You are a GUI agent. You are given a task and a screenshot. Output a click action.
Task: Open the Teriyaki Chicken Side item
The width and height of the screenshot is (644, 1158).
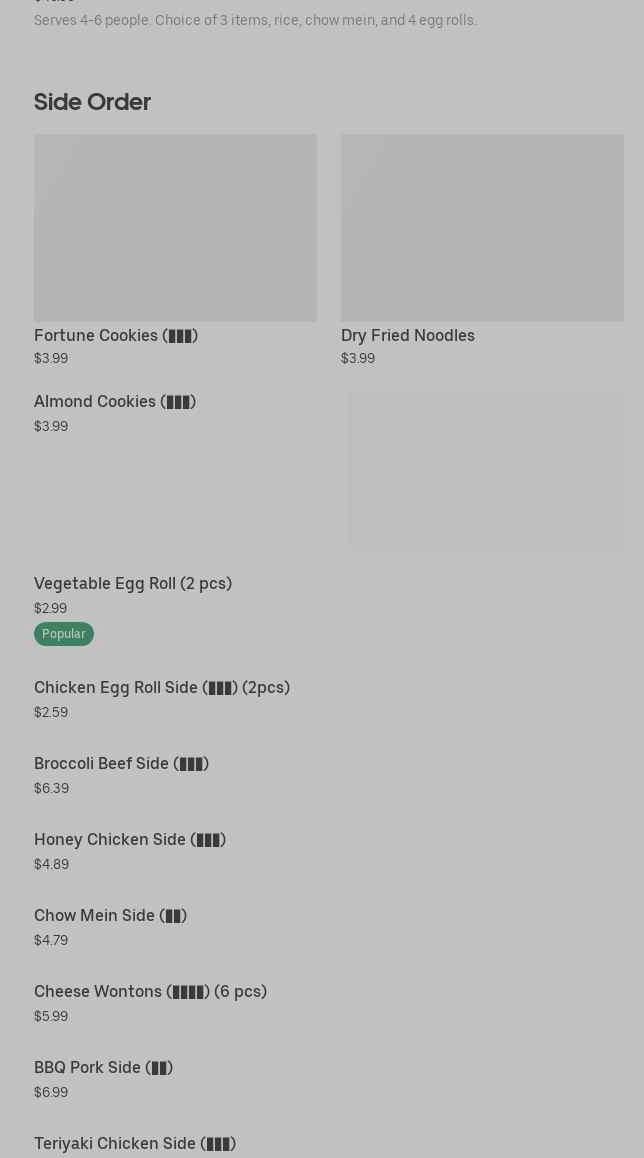tap(135, 1143)
